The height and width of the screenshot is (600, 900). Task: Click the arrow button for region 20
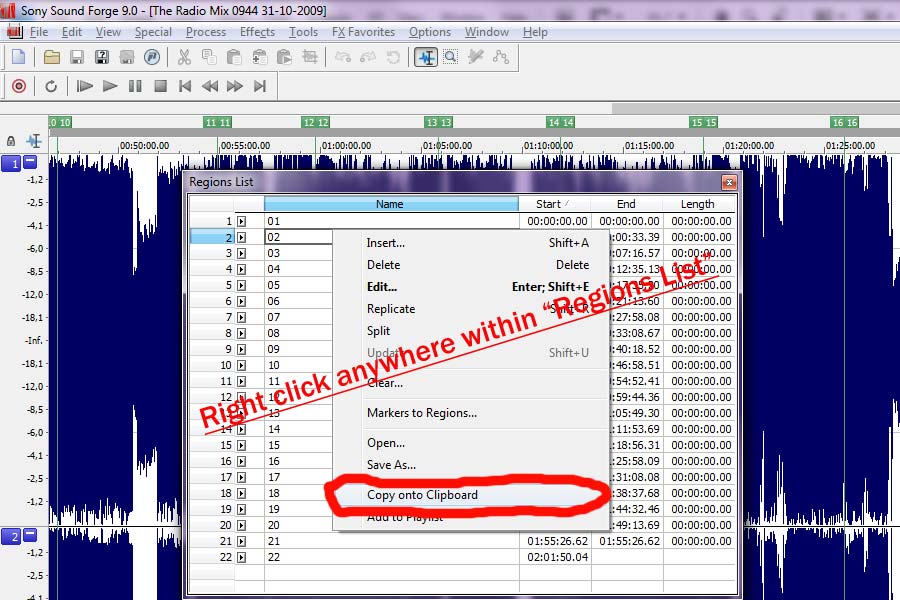point(241,526)
